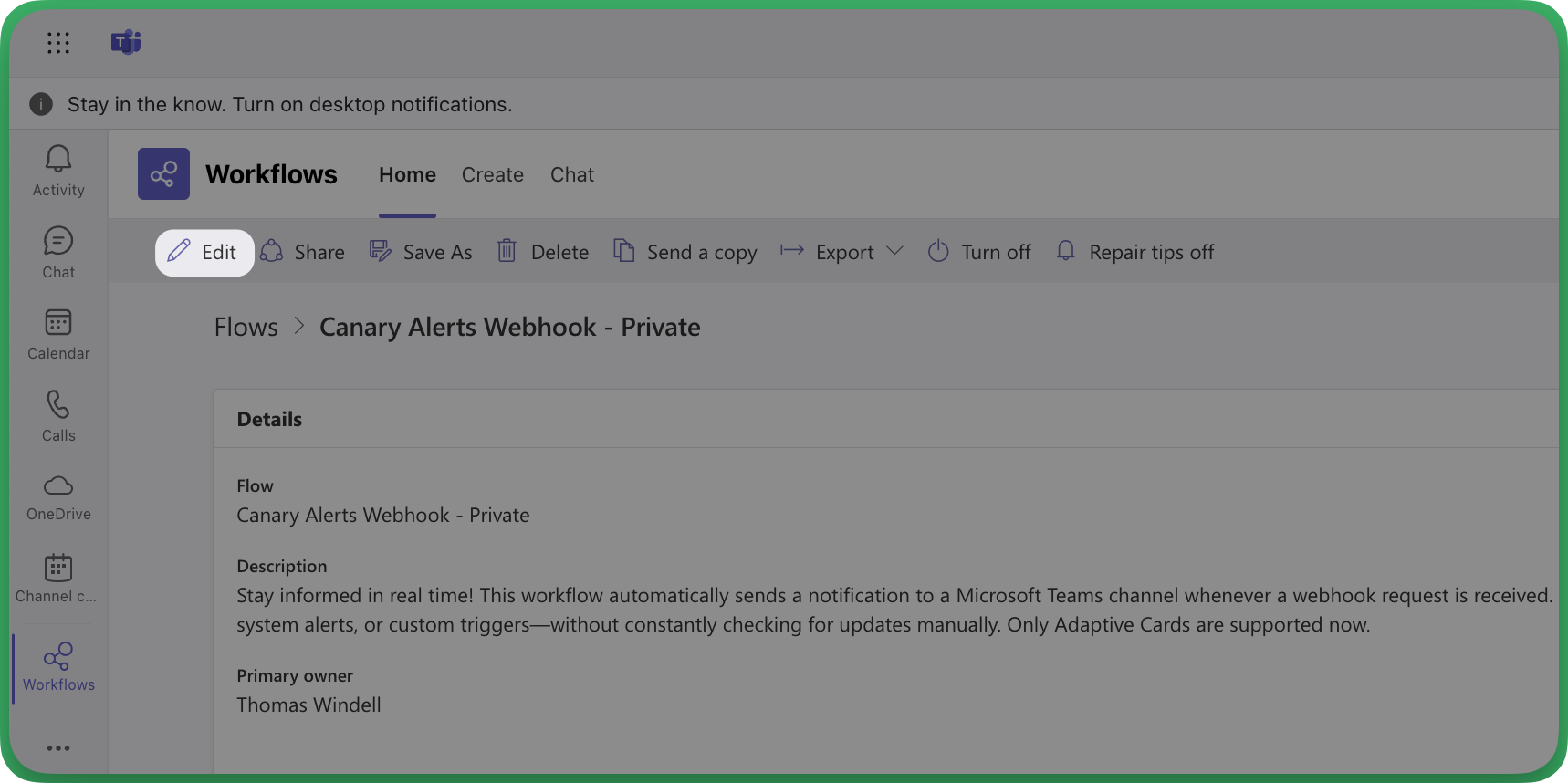Choose Send a copy
1568x783 pixels.
click(x=685, y=252)
